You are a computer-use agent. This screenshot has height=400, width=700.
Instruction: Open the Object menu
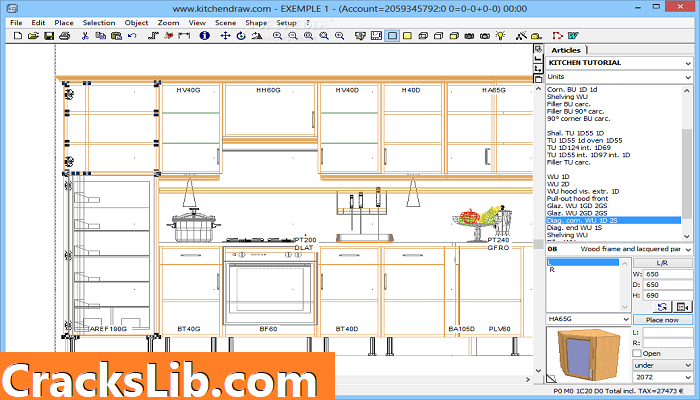pyautogui.click(x=136, y=22)
